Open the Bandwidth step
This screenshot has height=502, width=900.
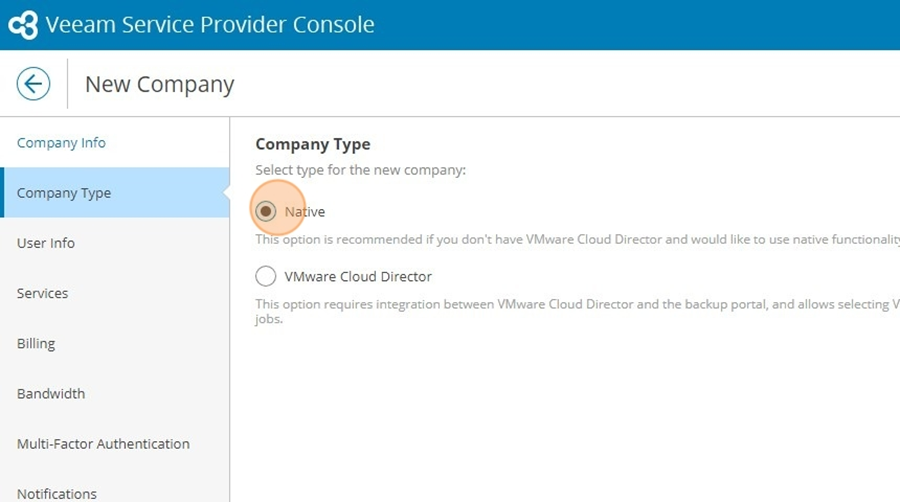tap(115, 394)
